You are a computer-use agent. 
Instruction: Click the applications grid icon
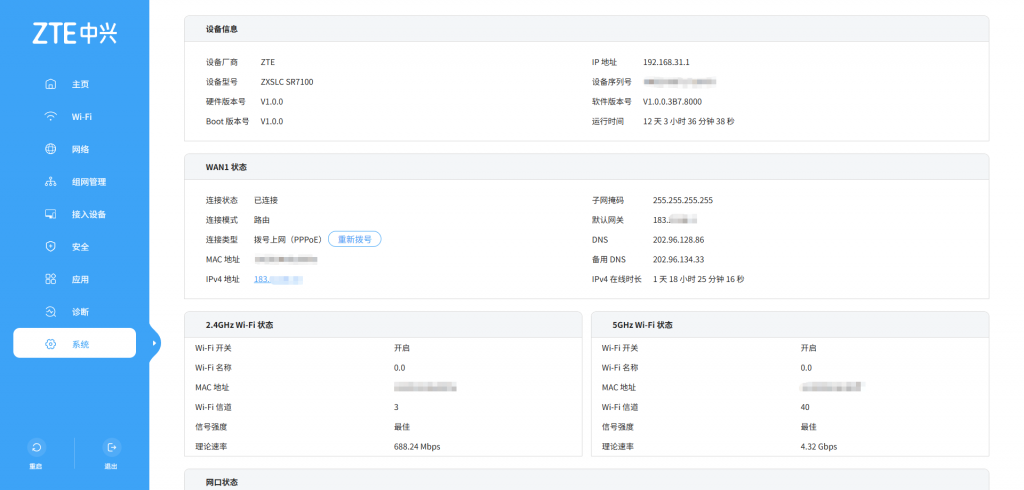point(51,279)
